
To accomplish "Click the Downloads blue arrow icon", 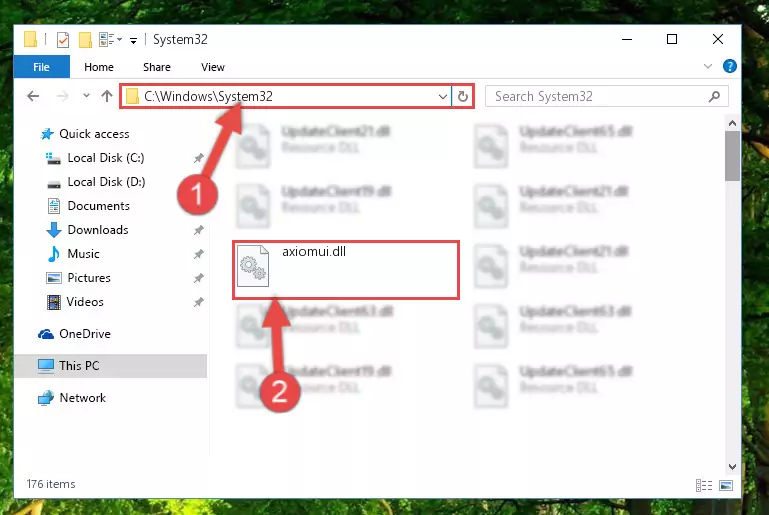I will [x=54, y=230].
